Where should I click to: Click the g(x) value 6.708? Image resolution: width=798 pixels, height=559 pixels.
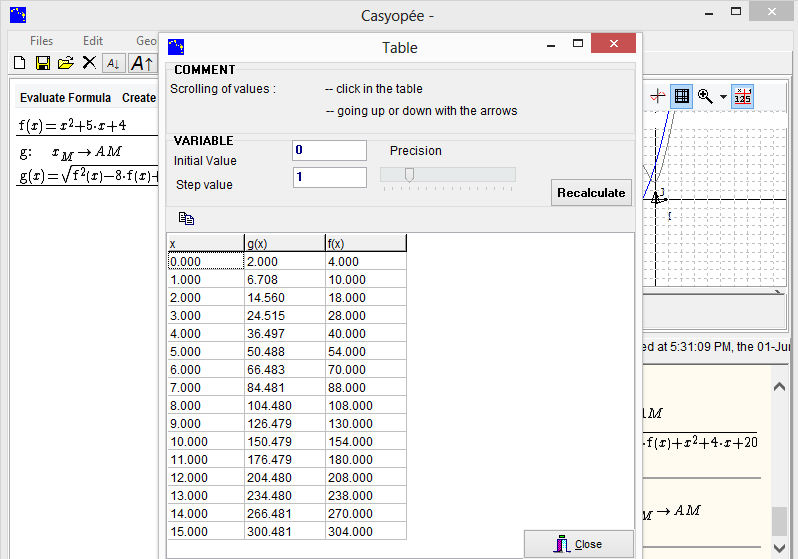pos(284,280)
